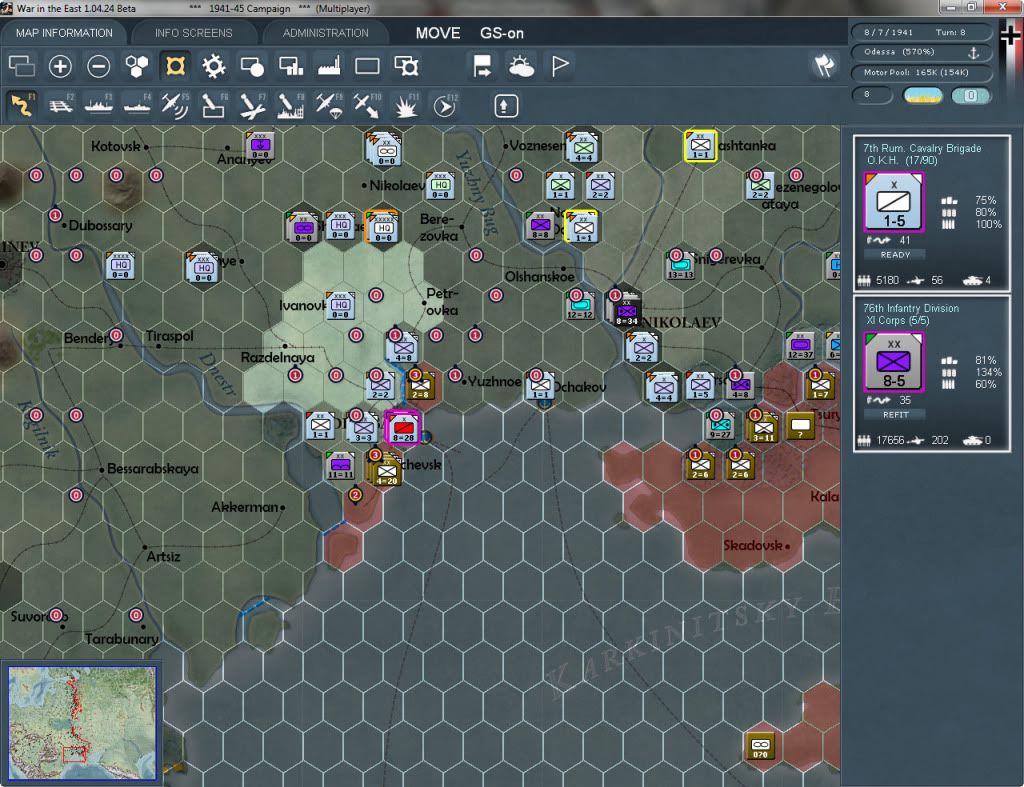Image resolution: width=1024 pixels, height=787 pixels.
Task: Select Air transport mode F9 icon
Action: click(329, 105)
